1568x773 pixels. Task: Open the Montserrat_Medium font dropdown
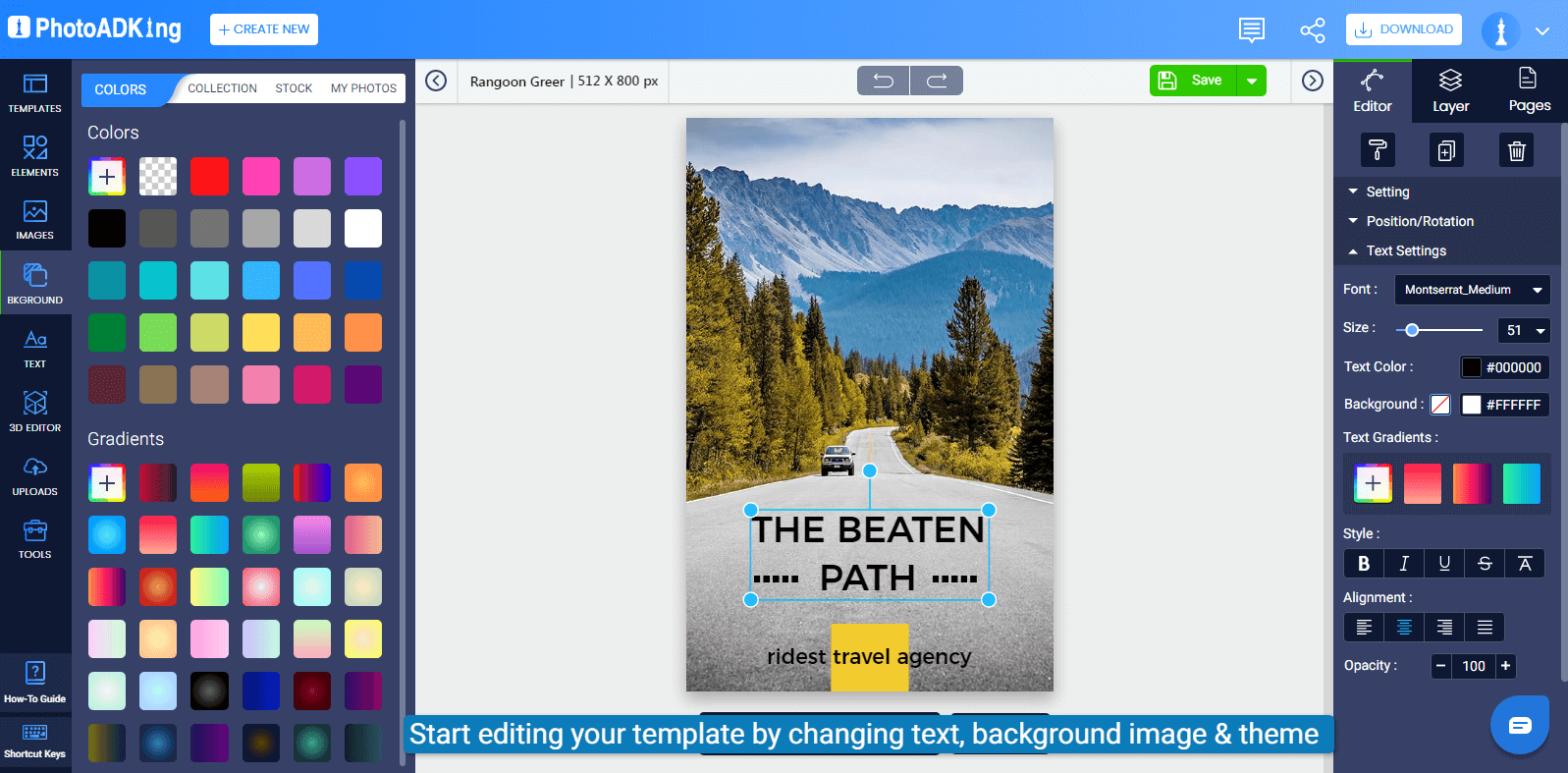[x=1471, y=290]
